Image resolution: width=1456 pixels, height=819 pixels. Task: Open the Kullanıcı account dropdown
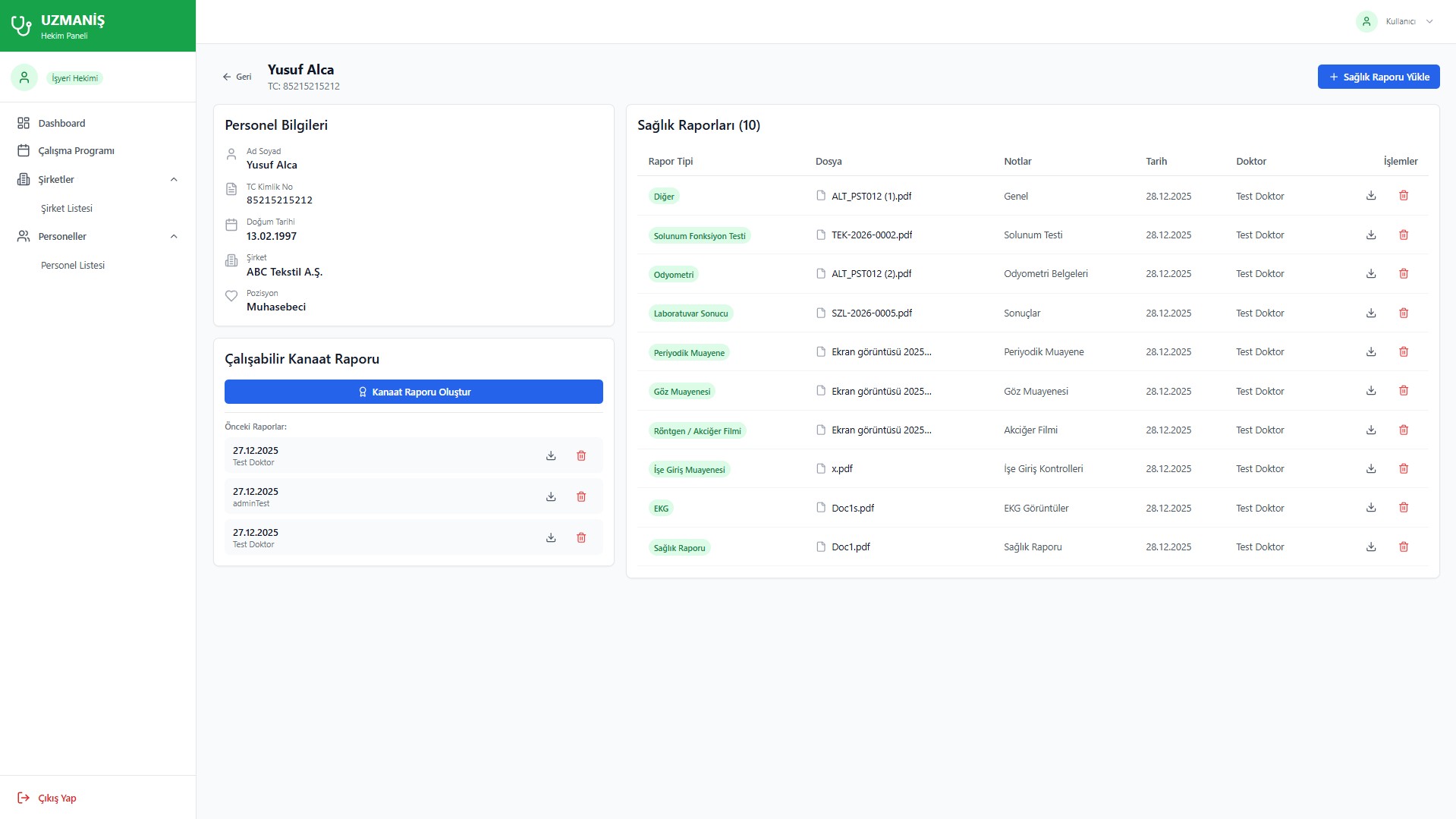1395,21
